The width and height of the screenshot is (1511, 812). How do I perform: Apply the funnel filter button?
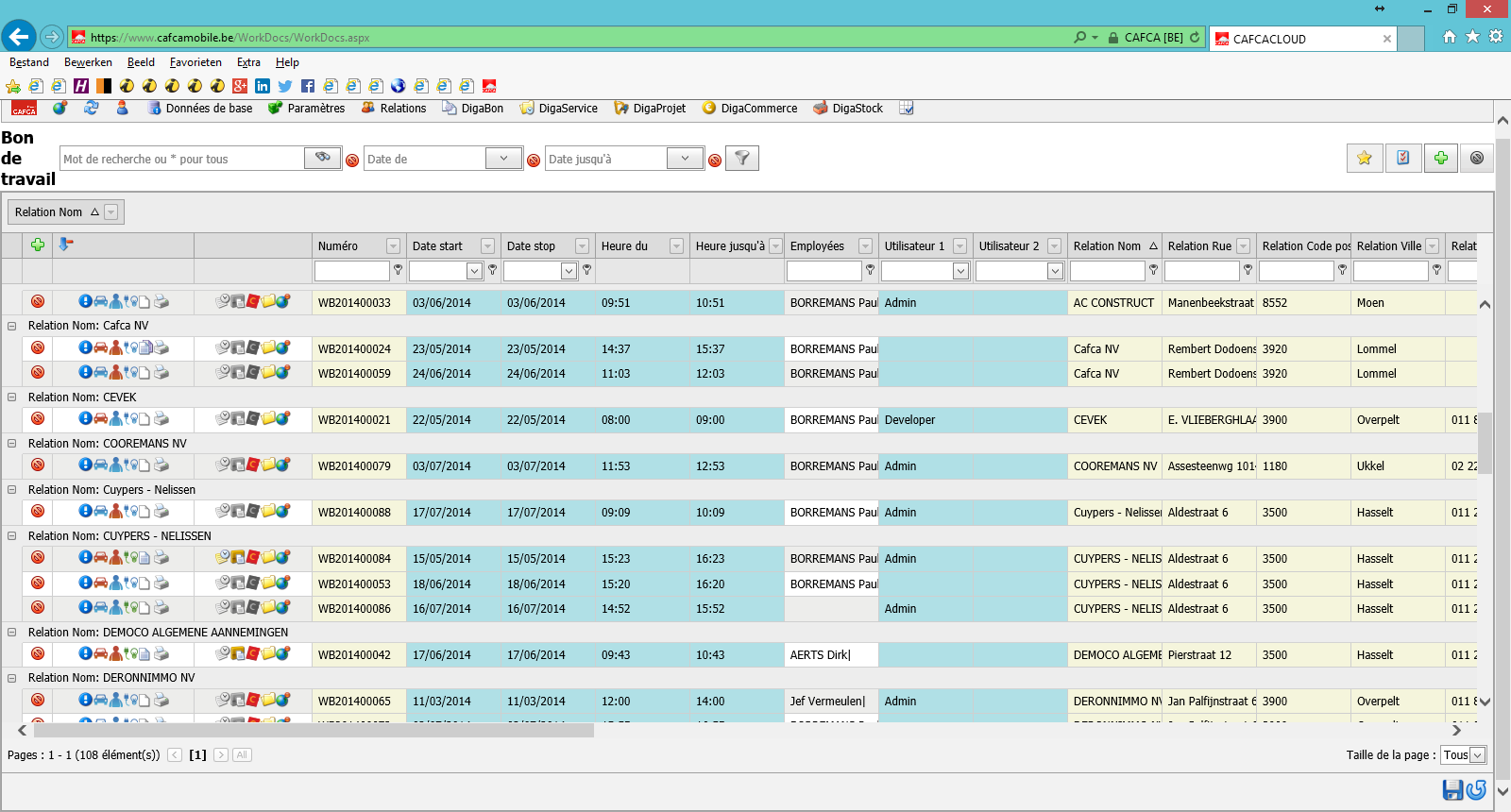pos(742,159)
